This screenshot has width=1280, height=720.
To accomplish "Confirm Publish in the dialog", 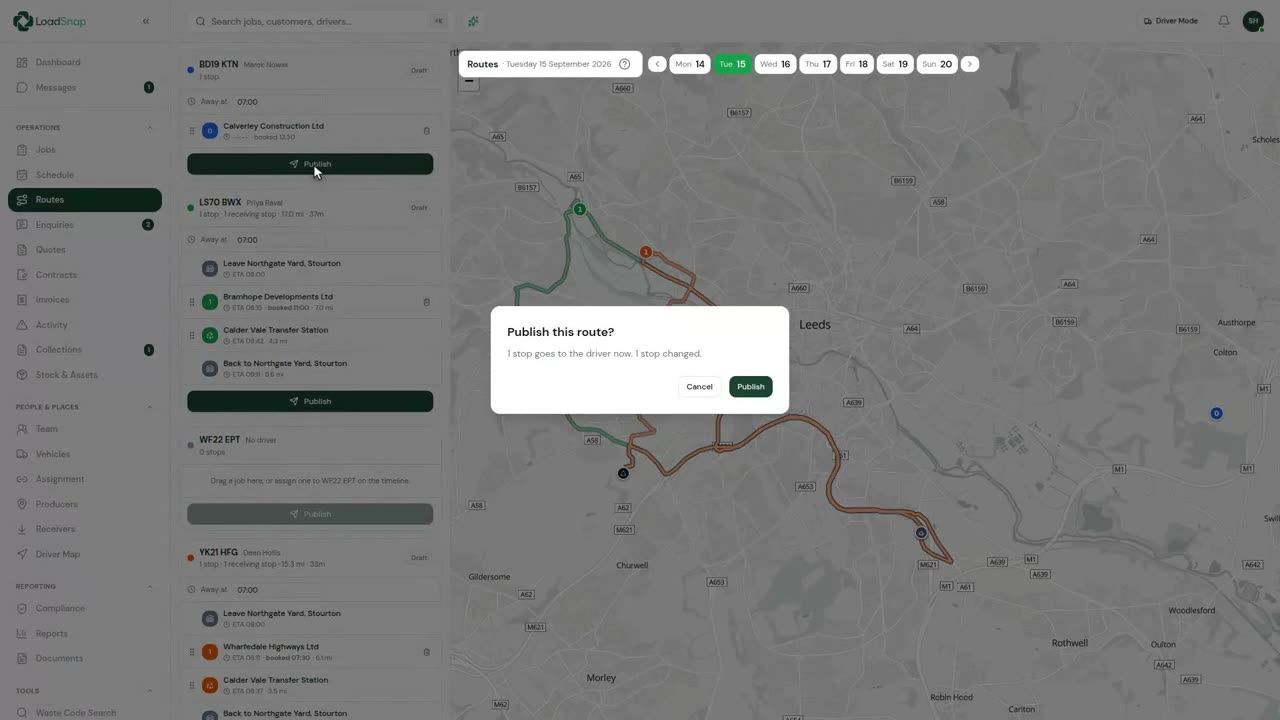I will click(751, 387).
